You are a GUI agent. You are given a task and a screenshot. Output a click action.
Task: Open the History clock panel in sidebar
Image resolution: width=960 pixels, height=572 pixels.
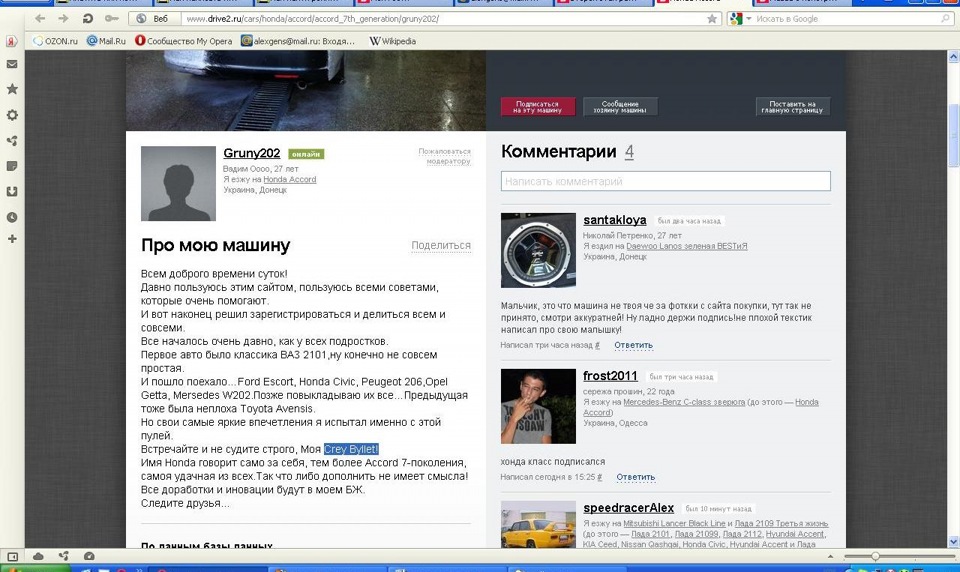pos(12,217)
